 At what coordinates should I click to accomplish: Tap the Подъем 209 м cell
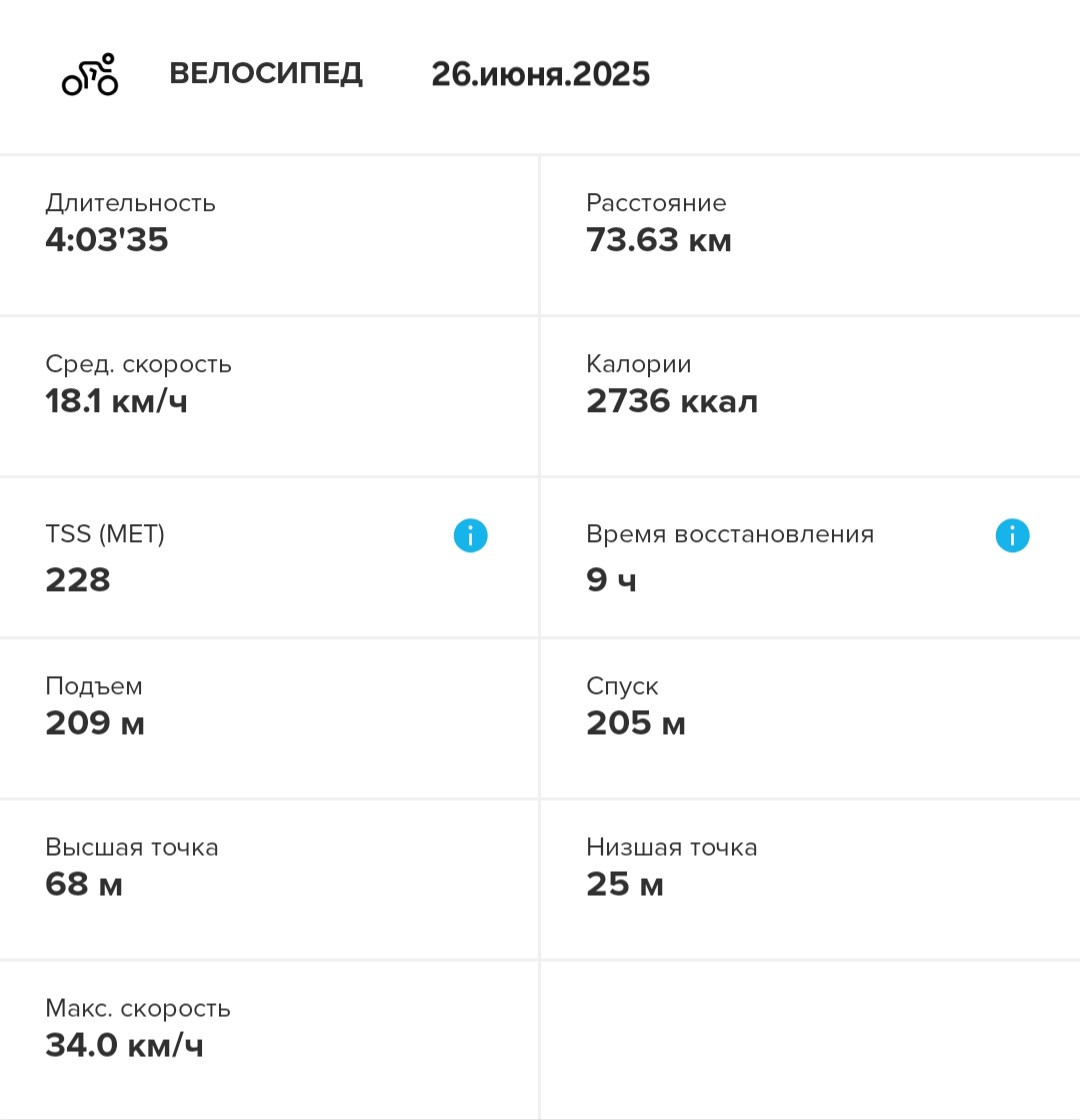coord(269,719)
